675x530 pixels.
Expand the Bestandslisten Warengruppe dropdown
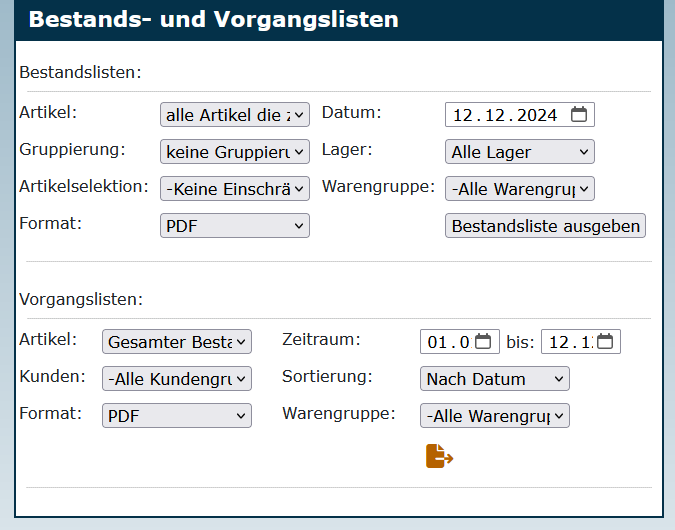click(x=520, y=189)
